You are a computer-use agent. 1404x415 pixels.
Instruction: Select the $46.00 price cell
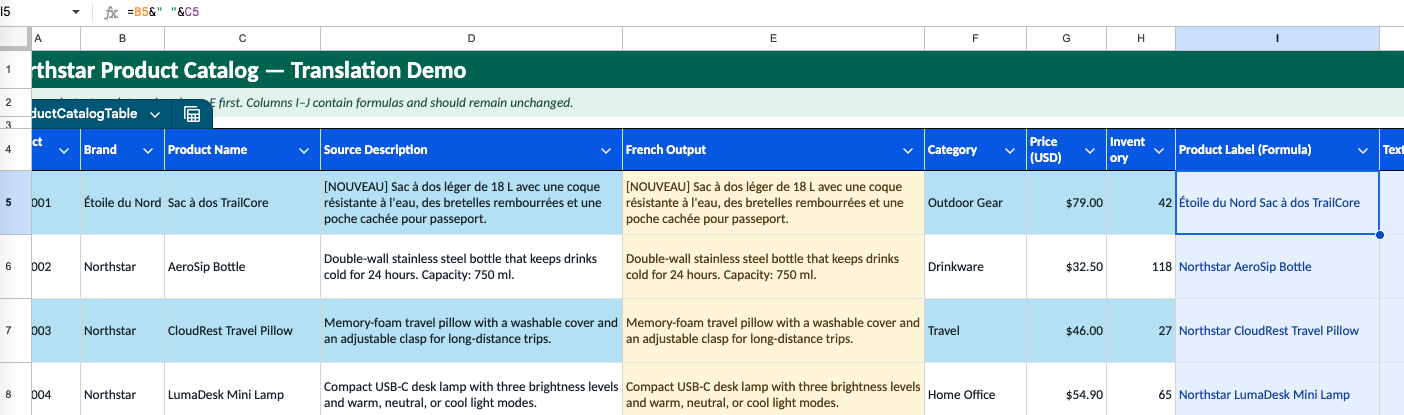coord(1066,331)
